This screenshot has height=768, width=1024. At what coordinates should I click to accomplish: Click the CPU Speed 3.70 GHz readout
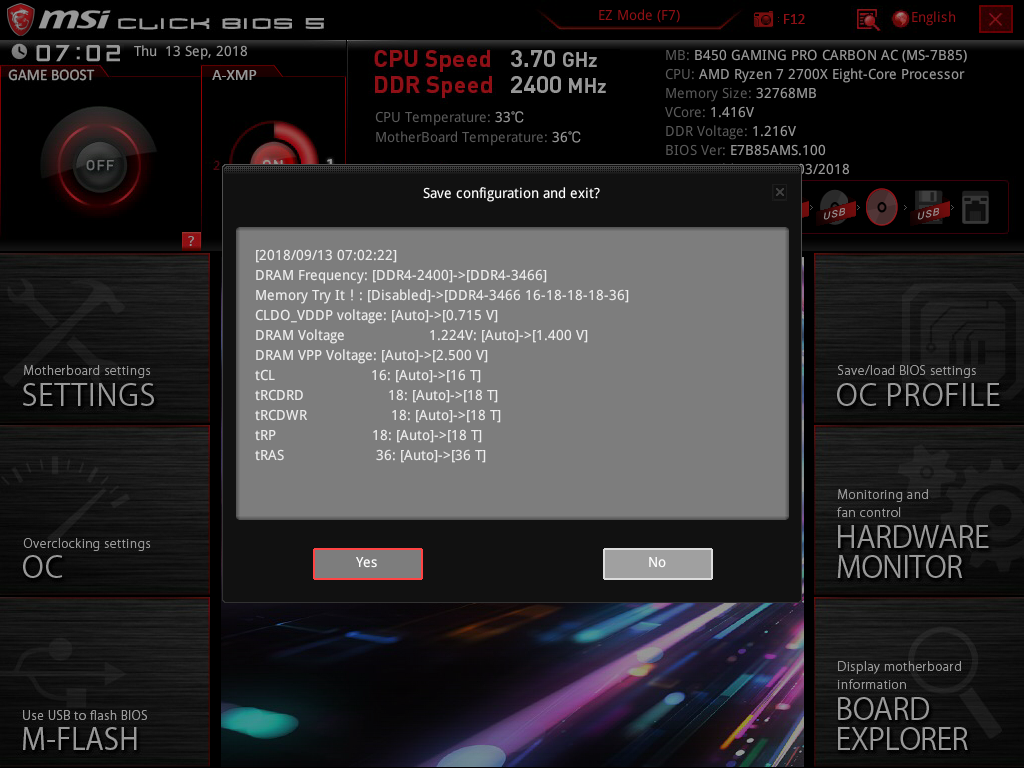point(485,59)
